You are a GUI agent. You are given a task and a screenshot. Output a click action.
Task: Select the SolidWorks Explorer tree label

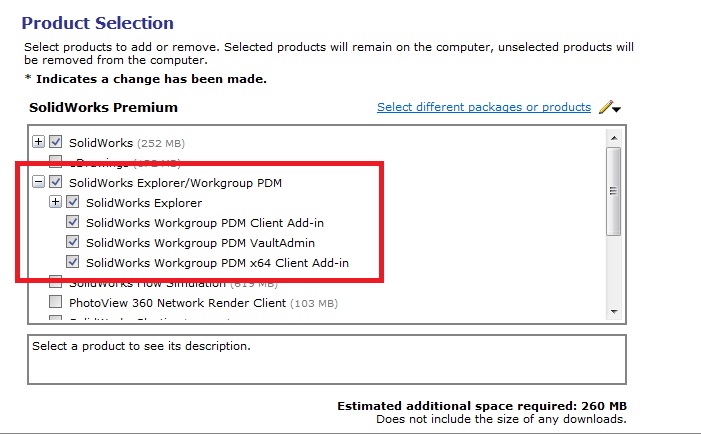[144, 203]
